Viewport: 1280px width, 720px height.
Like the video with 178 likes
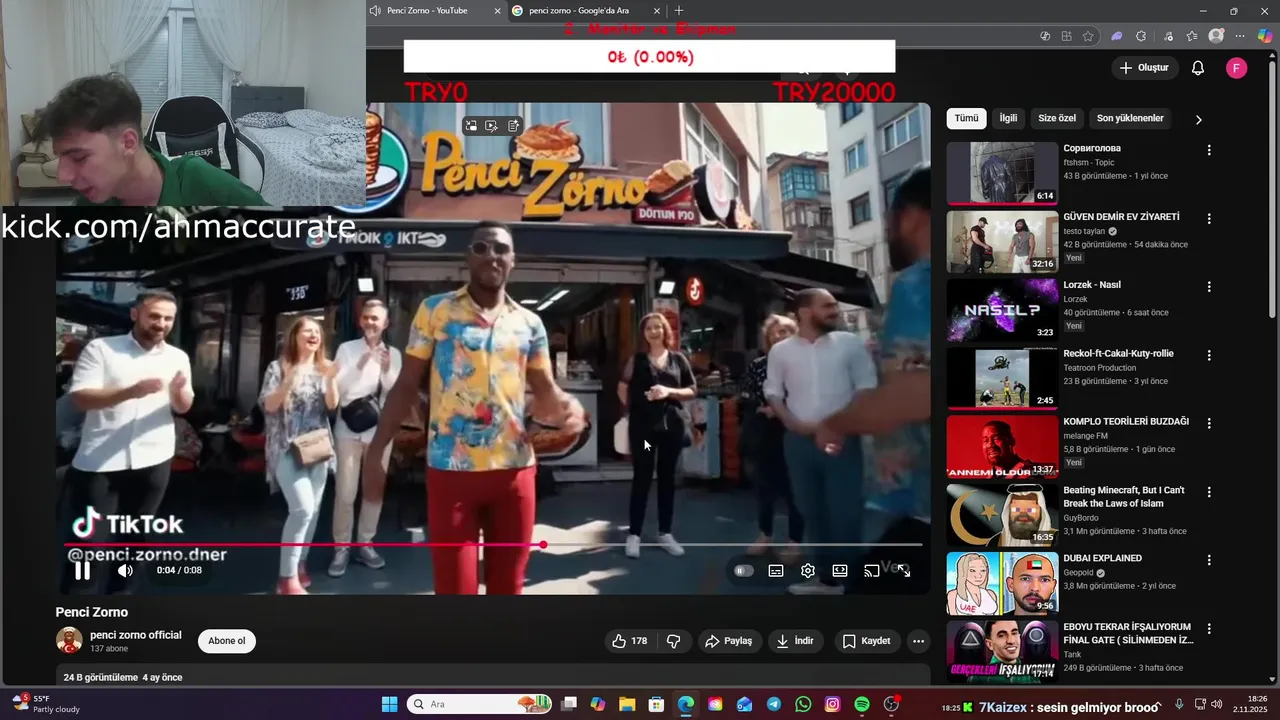click(630, 641)
